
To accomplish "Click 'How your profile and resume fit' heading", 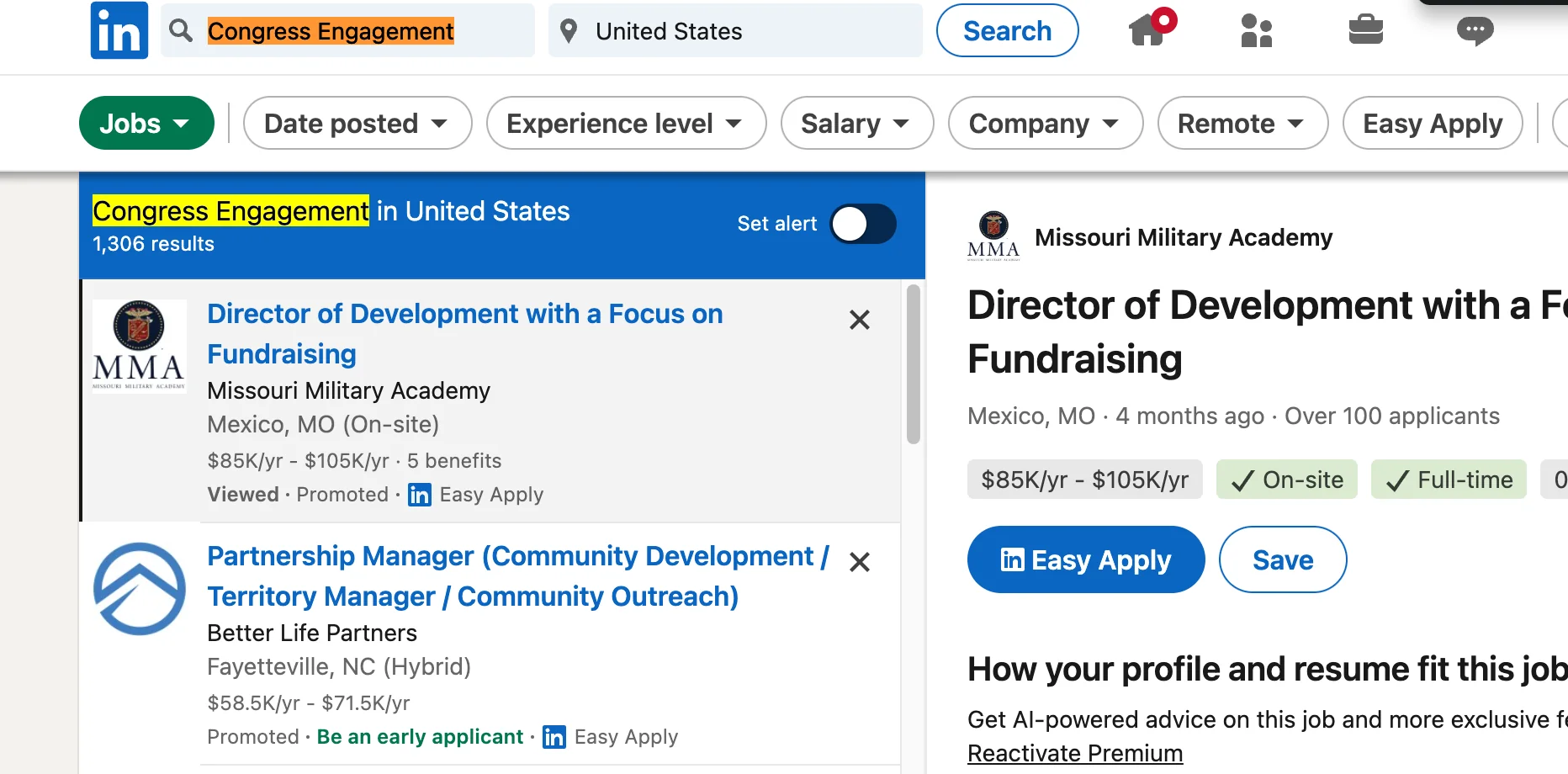I will tap(1268, 669).
